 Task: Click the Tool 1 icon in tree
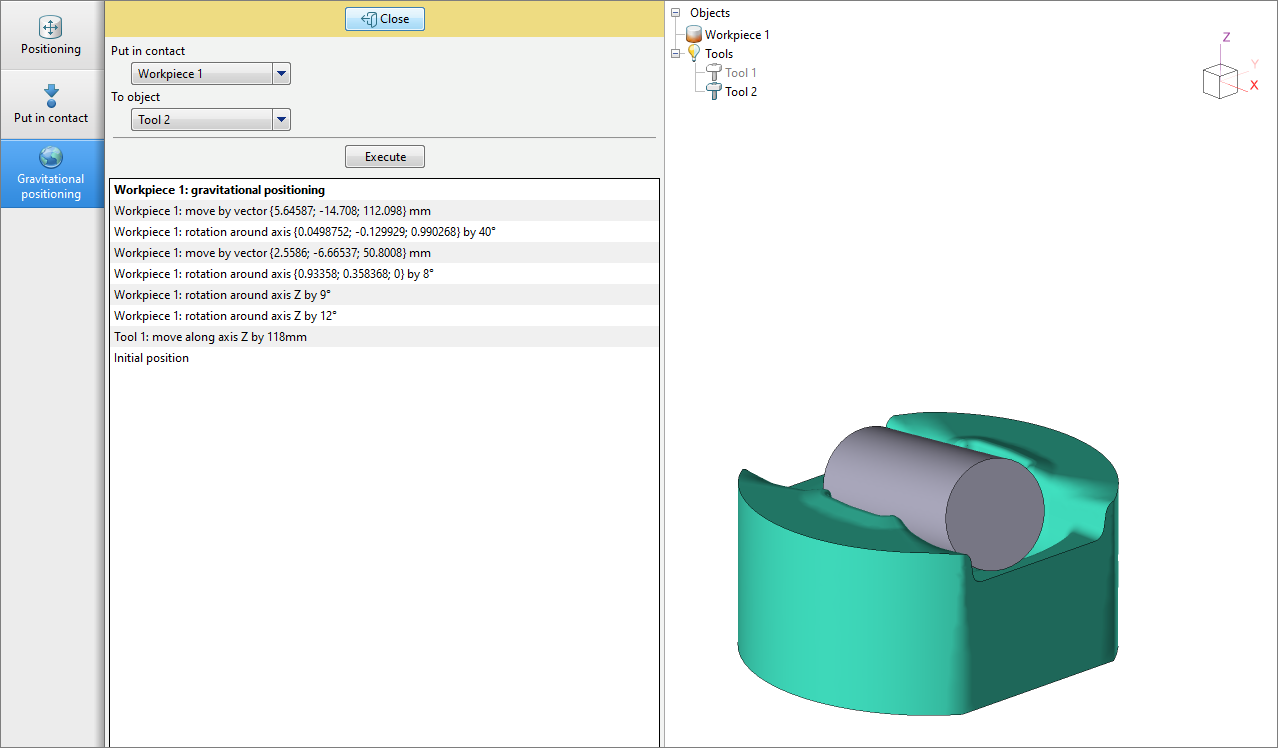(x=714, y=73)
